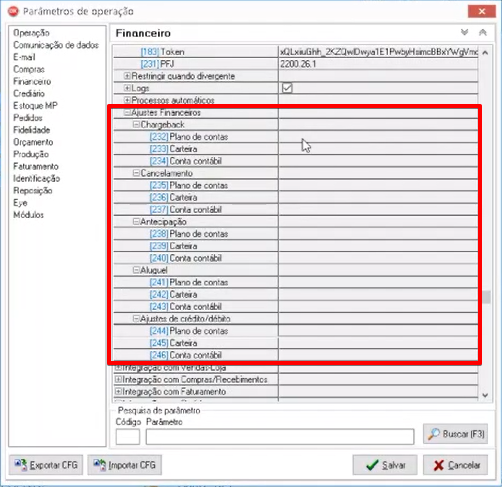The image size is (502, 487).
Task: Click the double-chevron down icon beside Financeiro
Action: pos(464,32)
